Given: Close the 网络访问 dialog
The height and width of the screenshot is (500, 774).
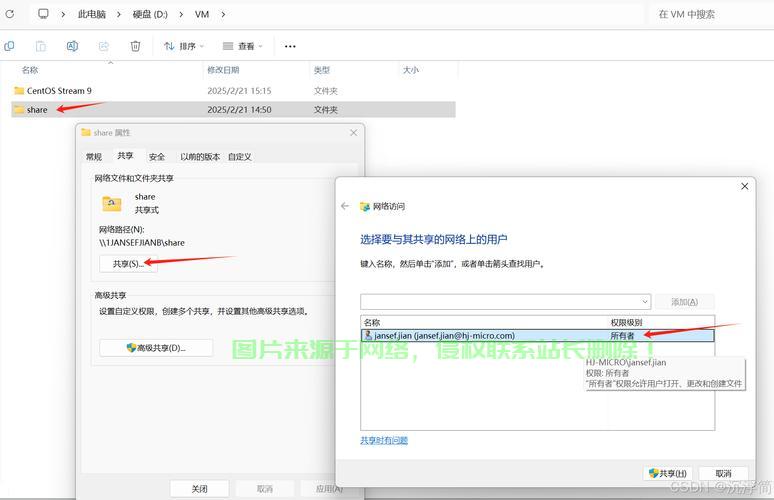Looking at the screenshot, I should point(744,186).
